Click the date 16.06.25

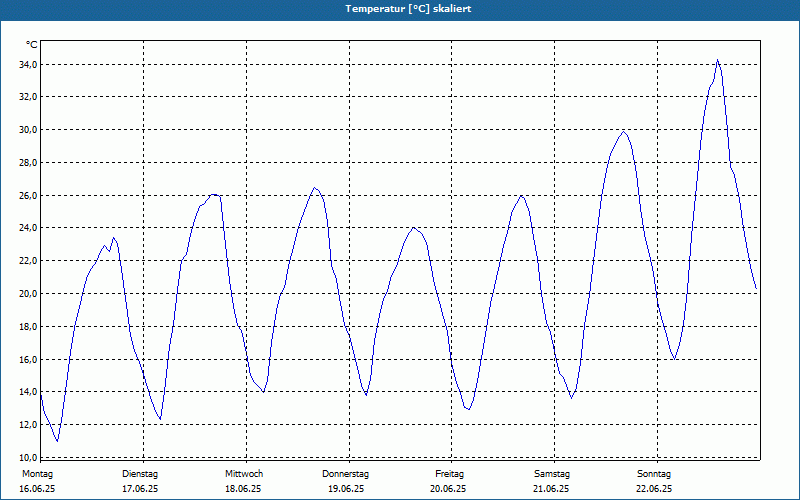pyautogui.click(x=37, y=489)
